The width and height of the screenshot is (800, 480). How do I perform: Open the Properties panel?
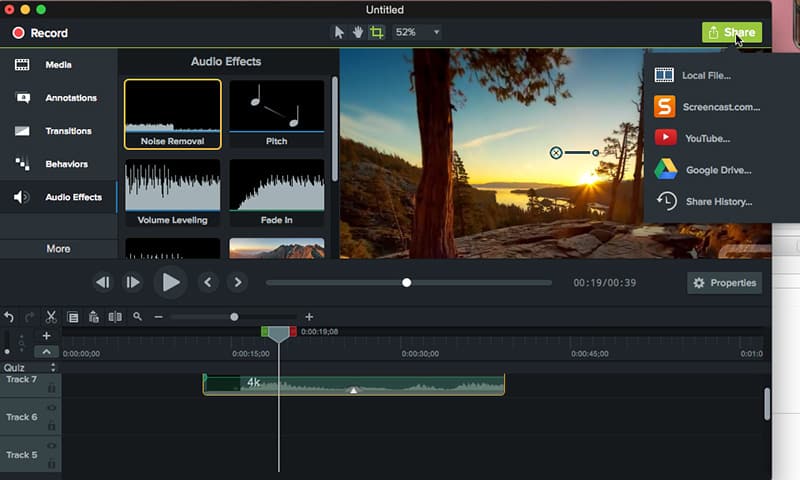[724, 283]
